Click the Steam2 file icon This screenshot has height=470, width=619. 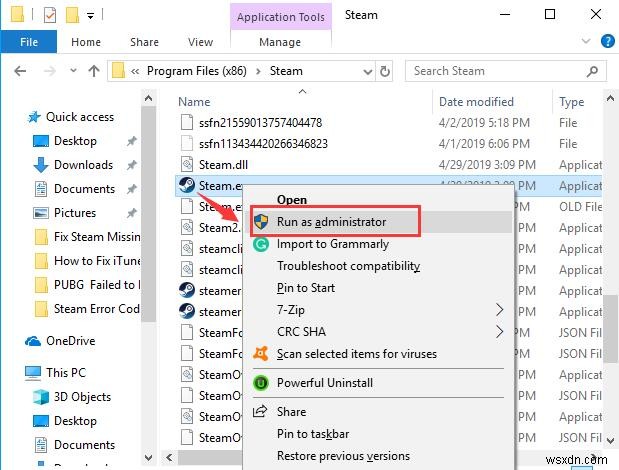point(187,228)
